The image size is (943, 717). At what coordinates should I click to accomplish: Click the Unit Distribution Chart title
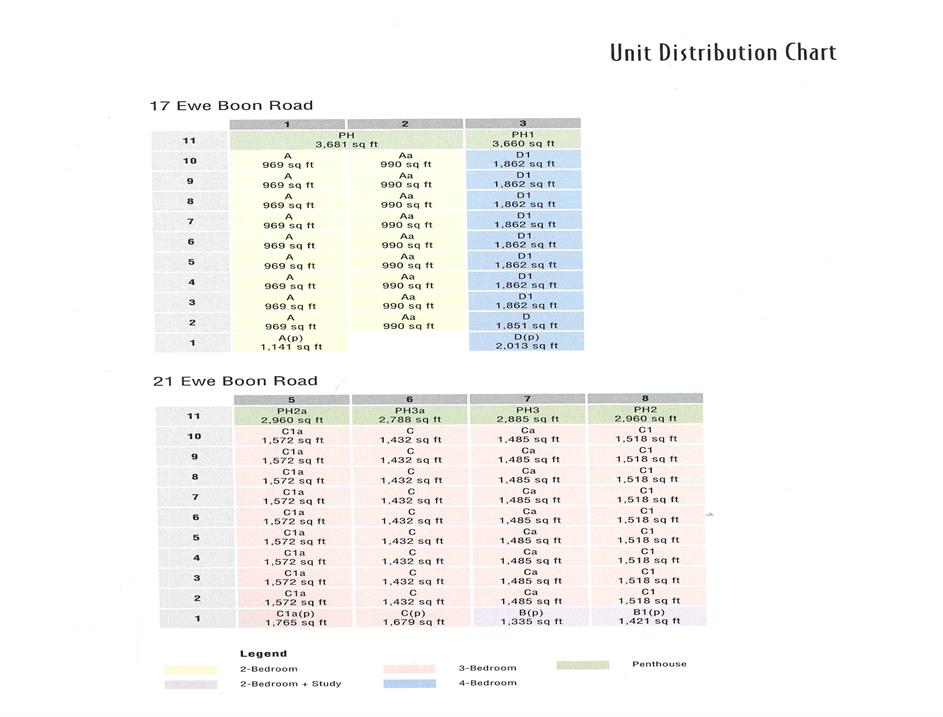(x=722, y=52)
